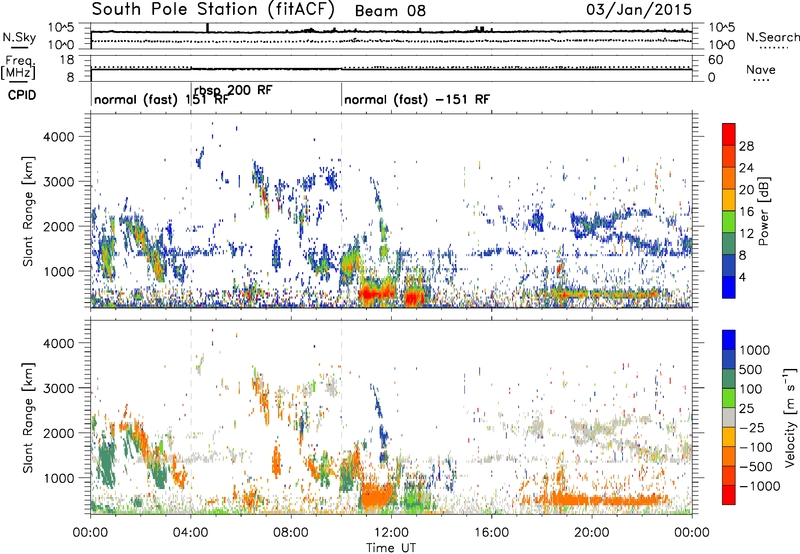Click the '100' velocity scale value
This screenshot has width=800, height=554.
(751, 389)
